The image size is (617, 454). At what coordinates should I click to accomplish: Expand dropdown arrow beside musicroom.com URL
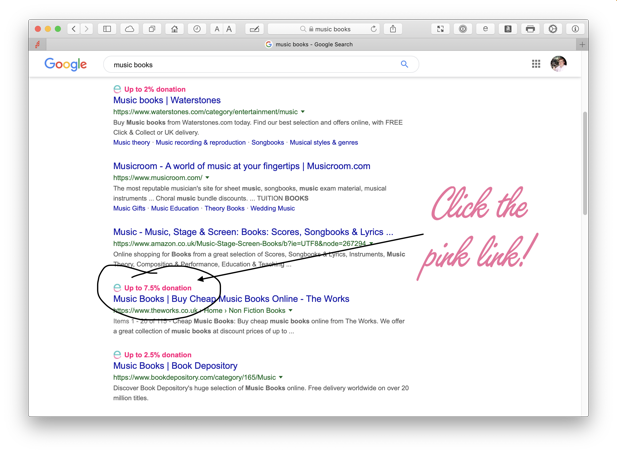[207, 177]
